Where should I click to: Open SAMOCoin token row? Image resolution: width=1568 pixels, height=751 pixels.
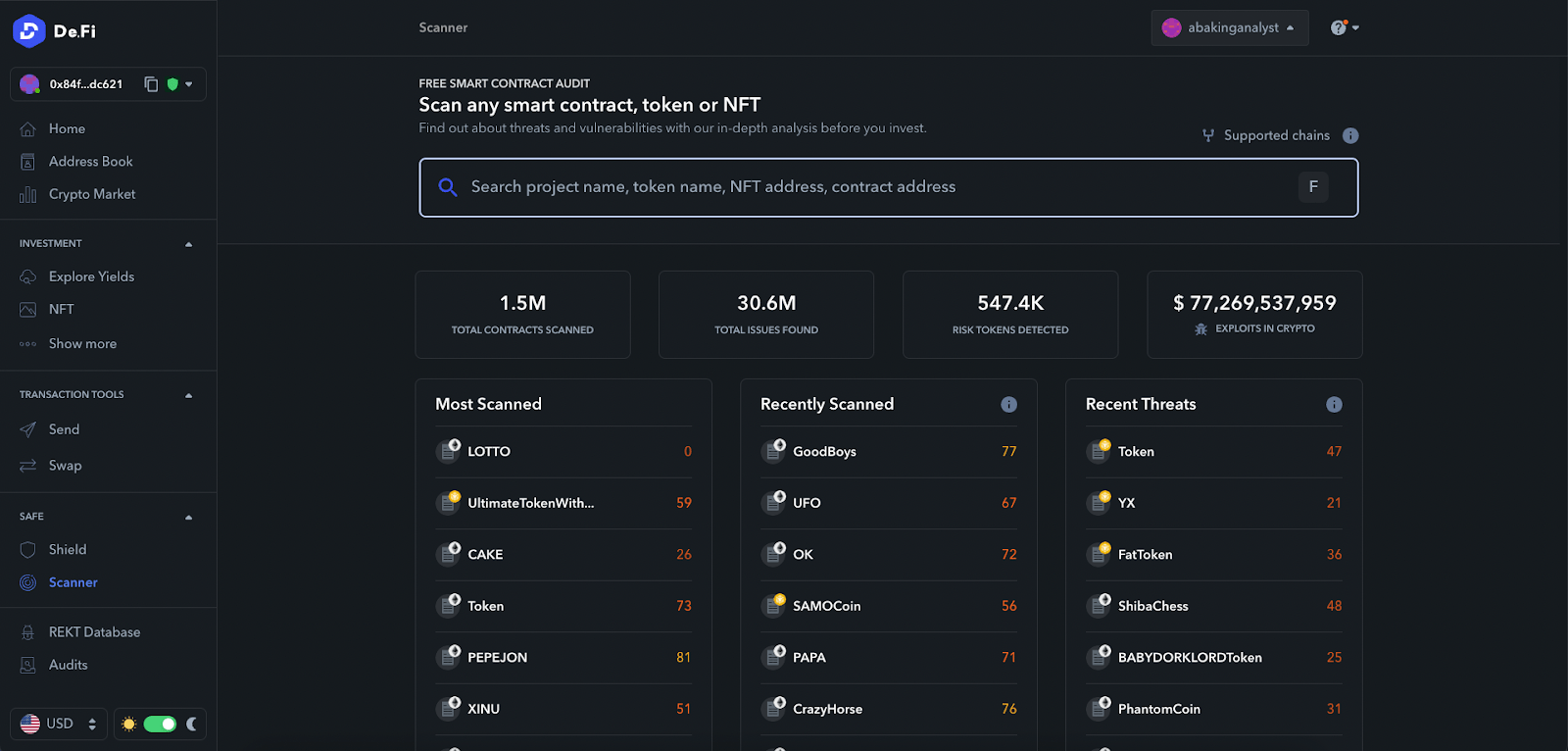click(x=889, y=606)
